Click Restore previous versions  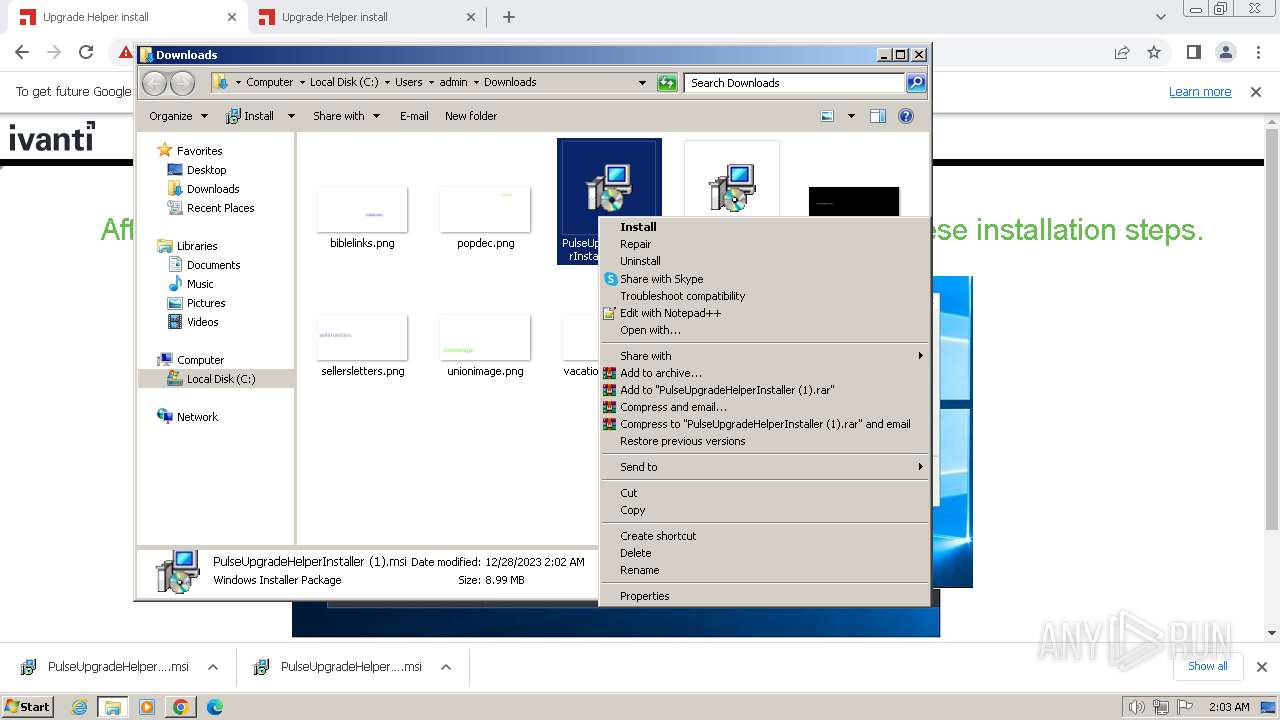682,441
